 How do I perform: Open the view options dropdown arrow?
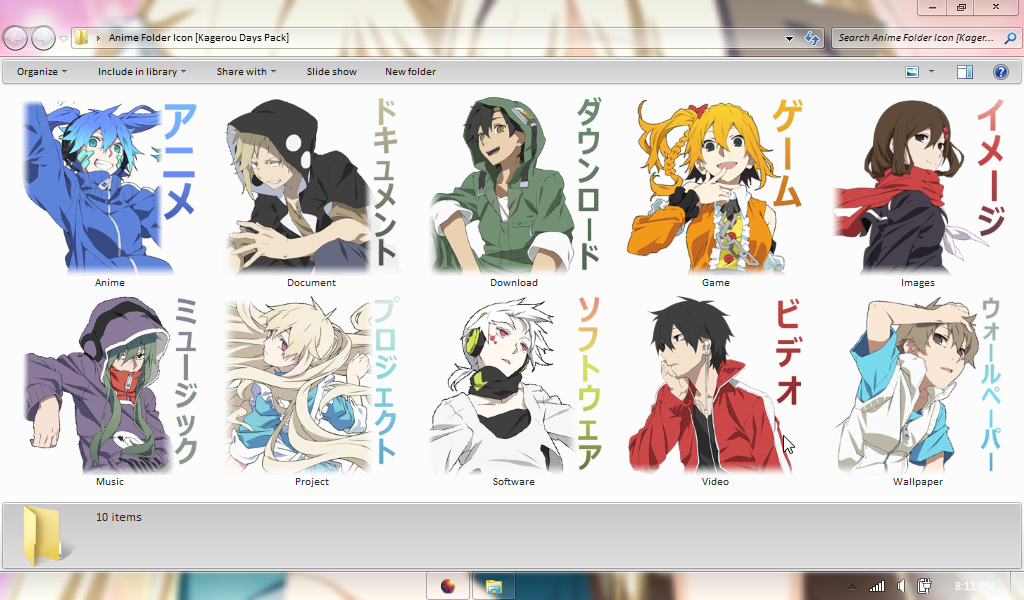click(931, 71)
